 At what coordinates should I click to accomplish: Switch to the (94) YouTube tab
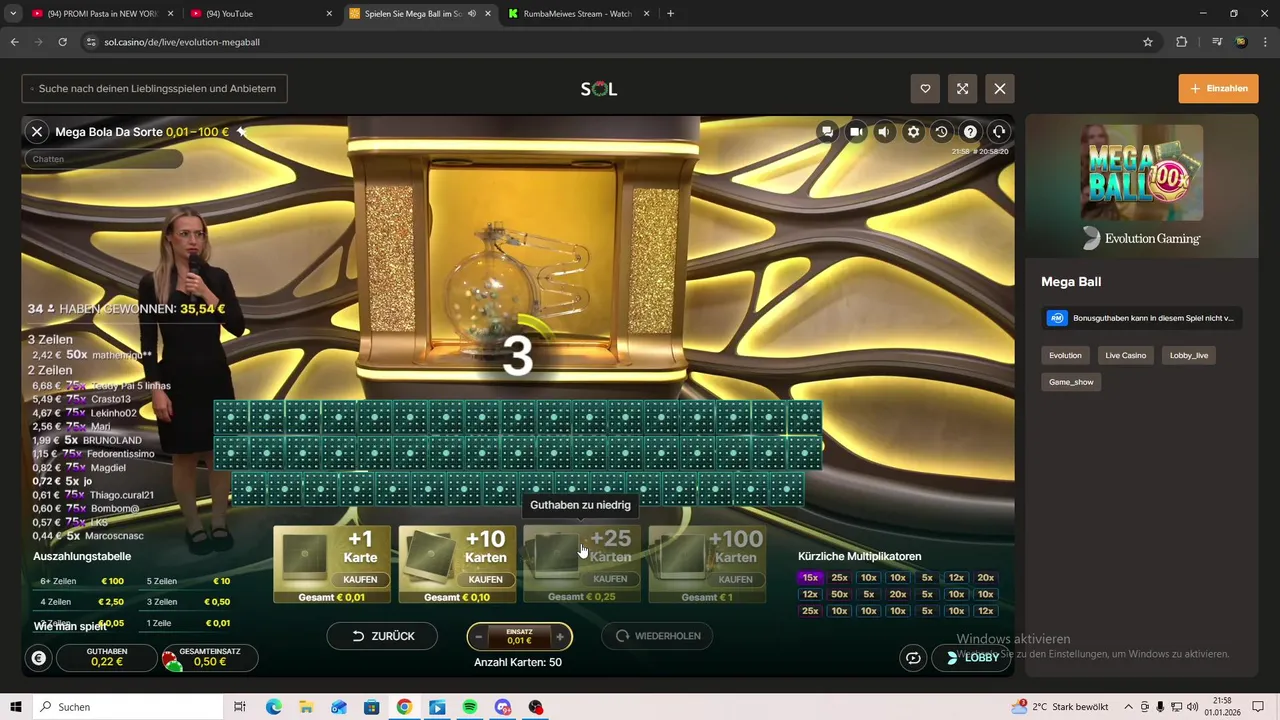point(260,14)
